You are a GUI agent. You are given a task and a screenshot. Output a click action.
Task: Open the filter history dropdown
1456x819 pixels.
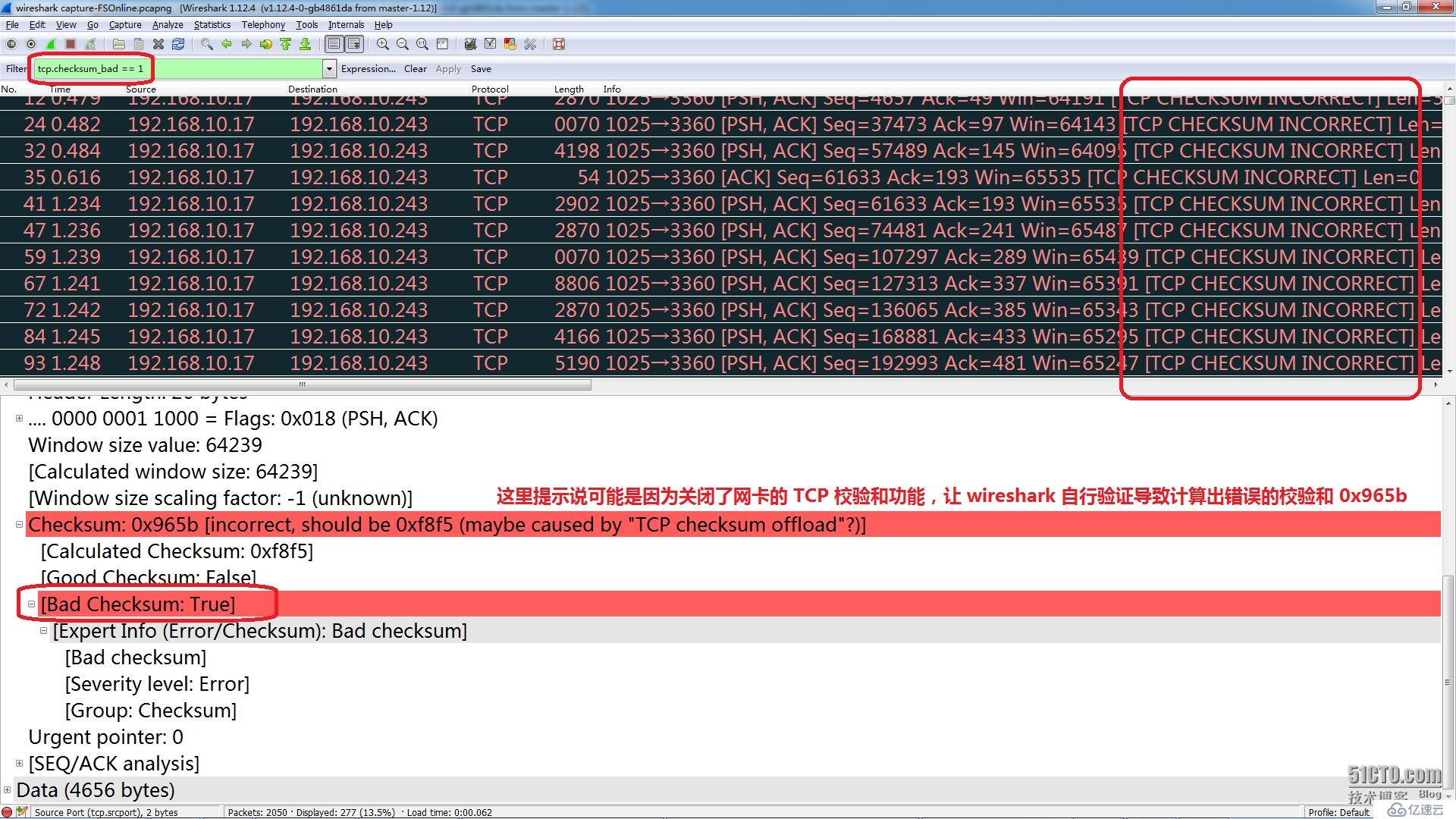click(329, 69)
